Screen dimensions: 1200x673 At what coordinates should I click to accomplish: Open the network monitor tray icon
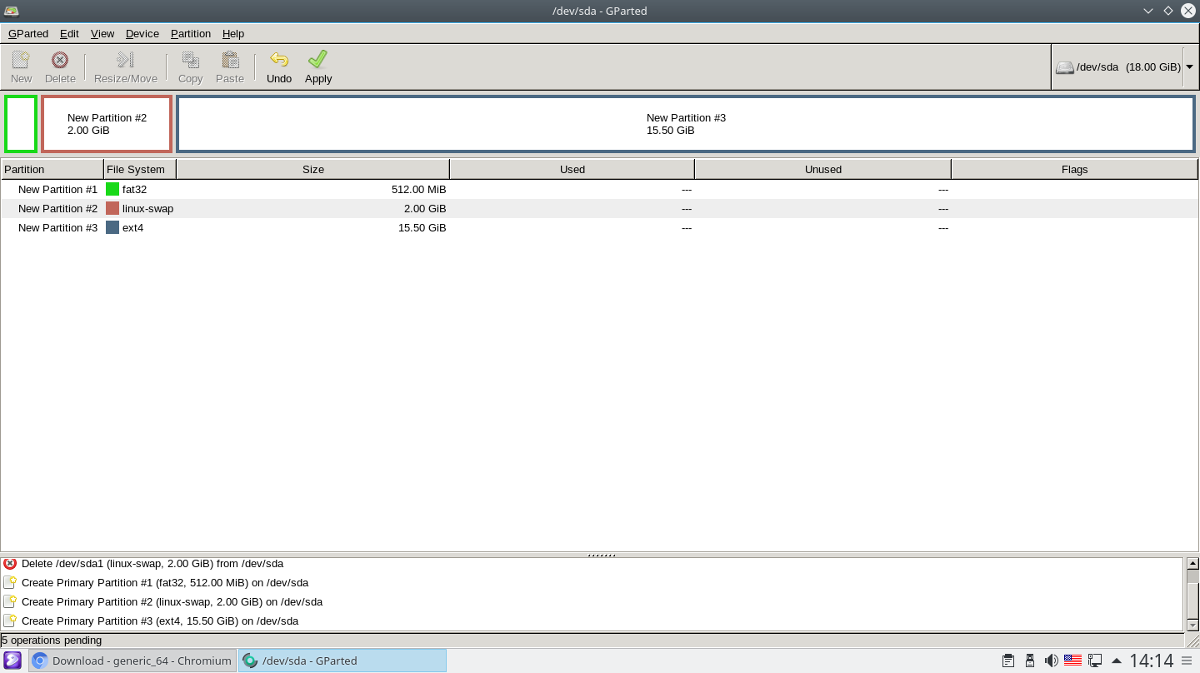click(1095, 660)
